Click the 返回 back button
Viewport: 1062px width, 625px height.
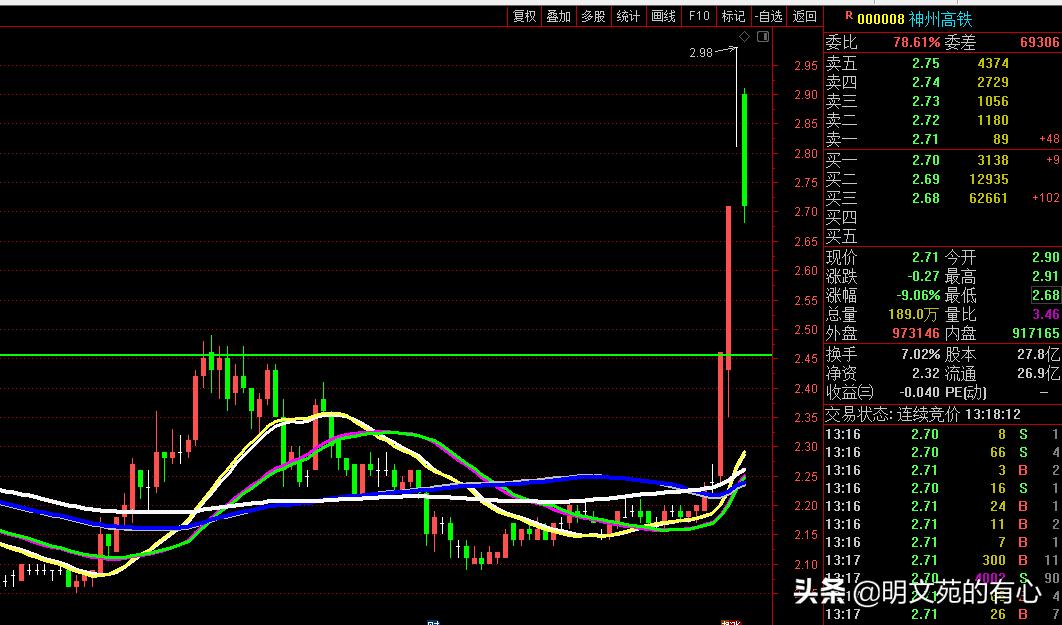click(x=805, y=16)
